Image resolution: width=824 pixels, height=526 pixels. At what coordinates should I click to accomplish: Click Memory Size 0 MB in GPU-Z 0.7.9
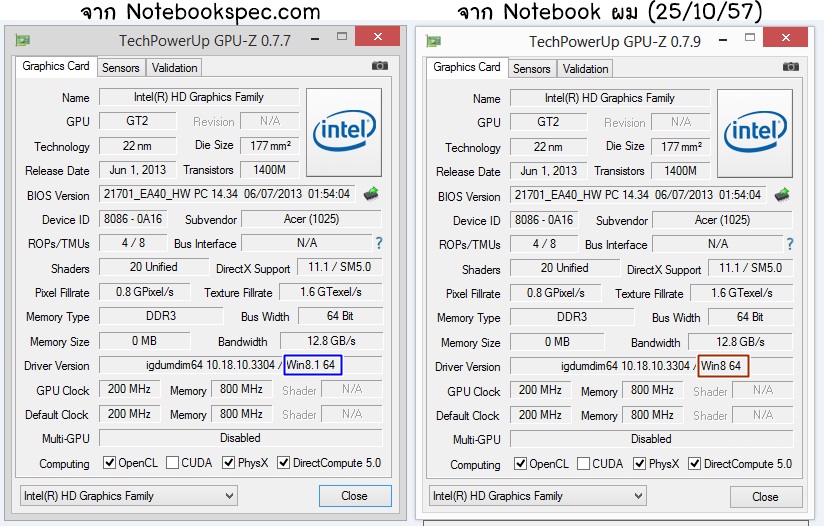pyautogui.click(x=557, y=342)
